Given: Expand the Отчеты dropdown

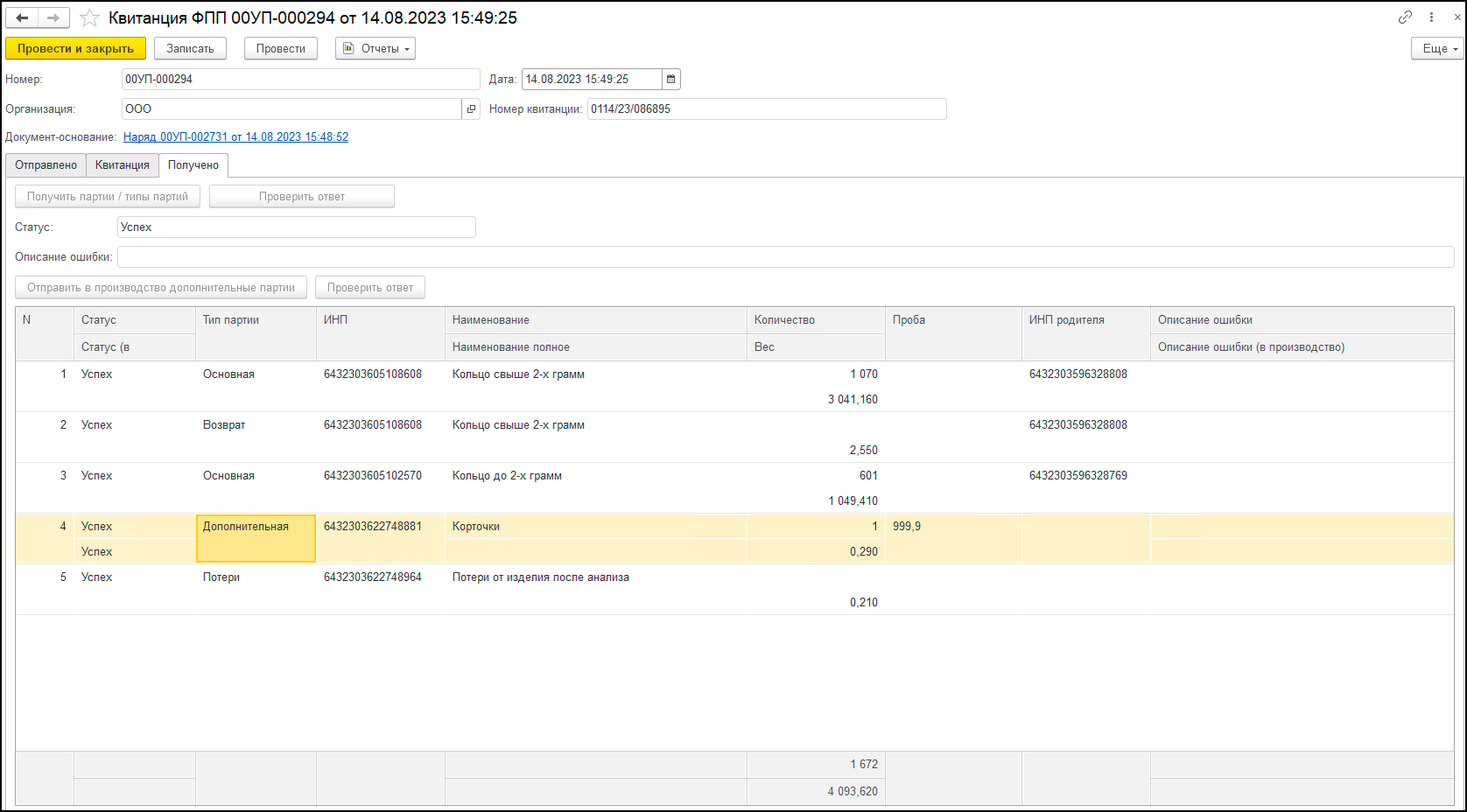Looking at the screenshot, I should click(376, 49).
